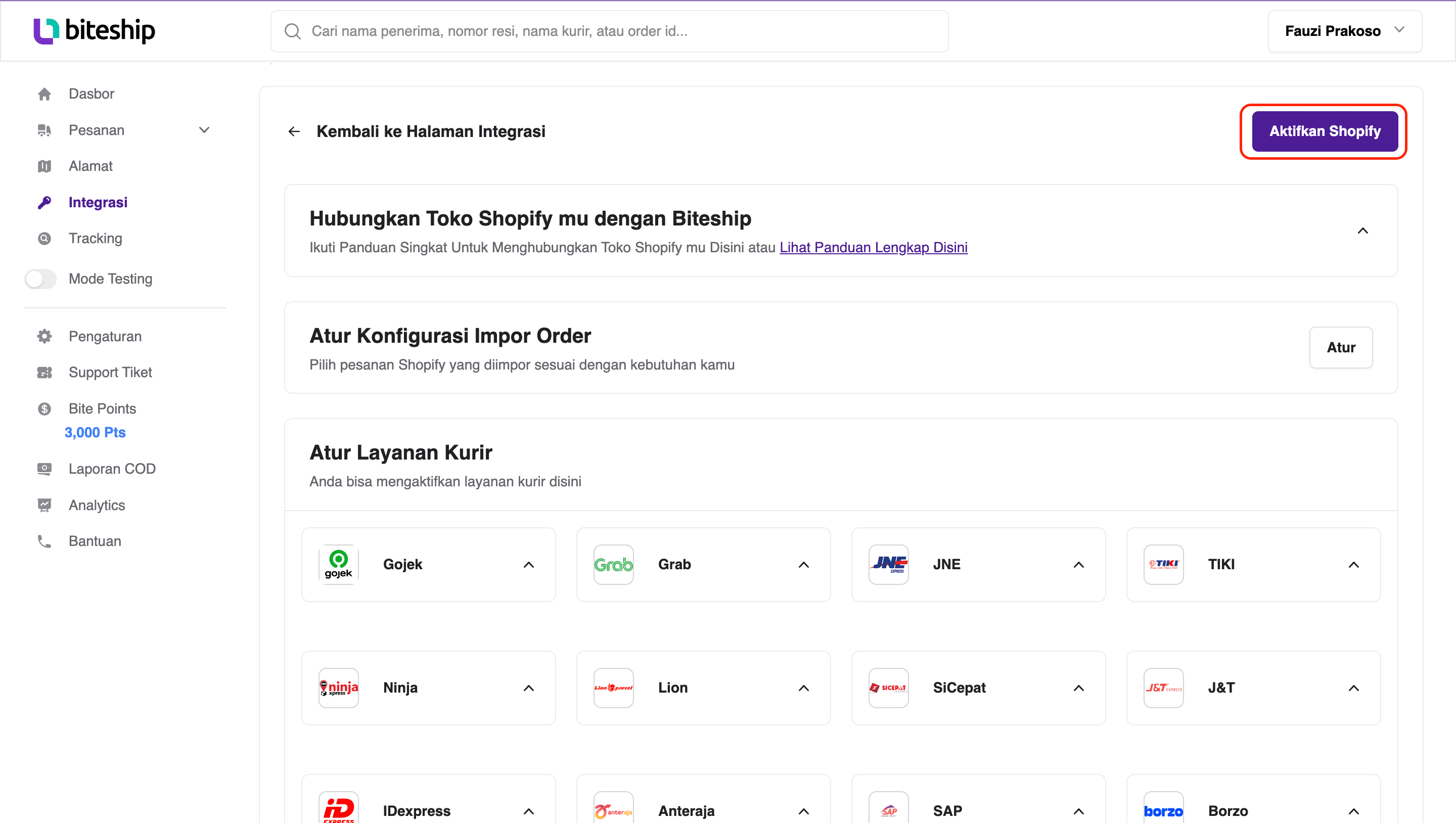1456x823 pixels.
Task: Open Pengaturan settings page
Action: click(x=105, y=336)
